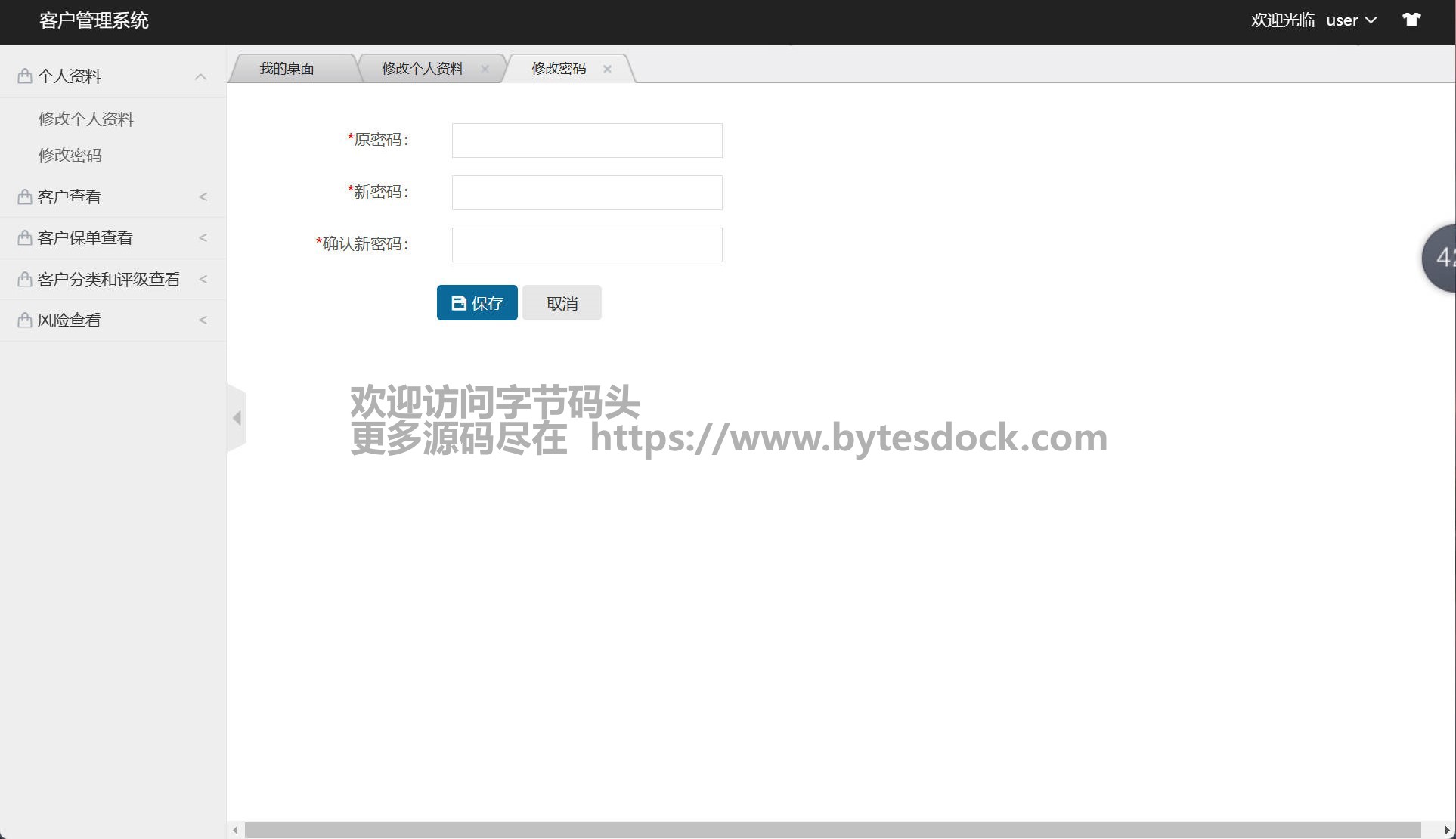Click the skin theme t-shirt icon

(1411, 20)
